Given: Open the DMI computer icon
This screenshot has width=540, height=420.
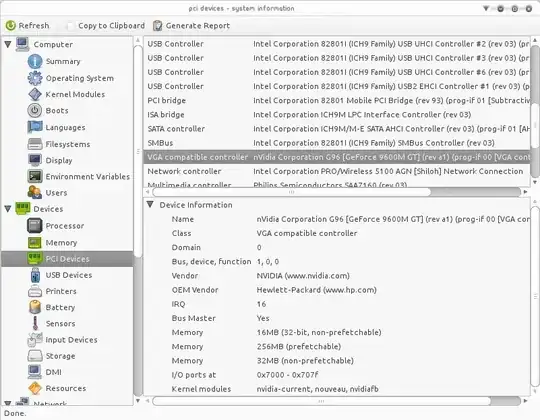Looking at the screenshot, I should [x=35, y=372].
